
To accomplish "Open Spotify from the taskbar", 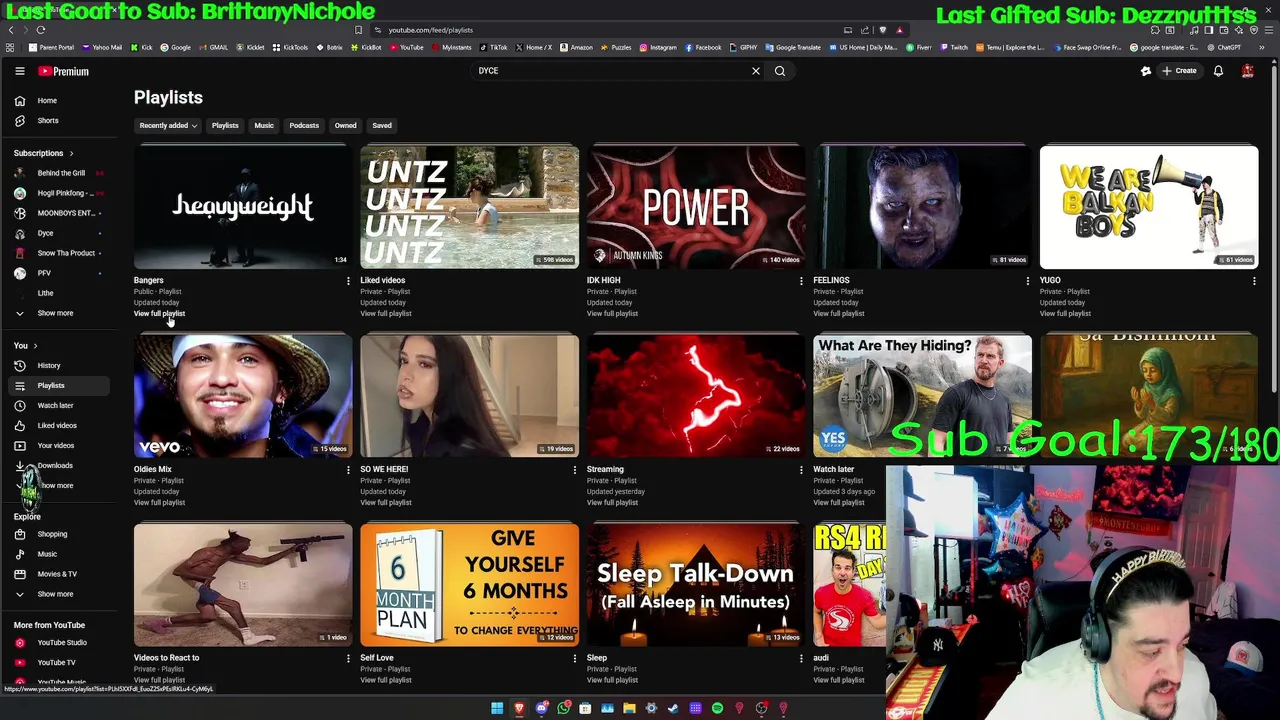I will point(717,708).
